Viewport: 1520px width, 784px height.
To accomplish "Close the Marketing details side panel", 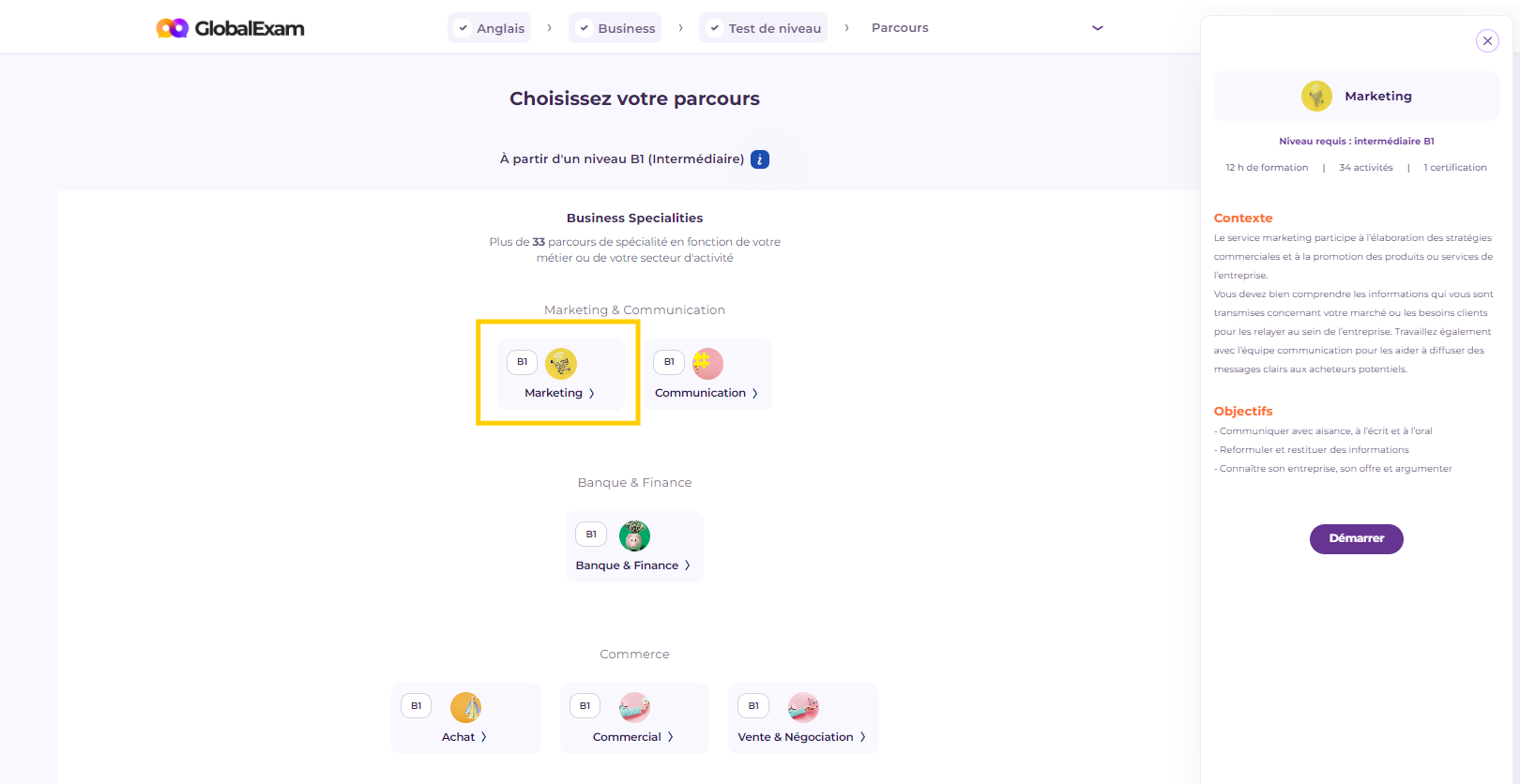I will click(x=1487, y=40).
